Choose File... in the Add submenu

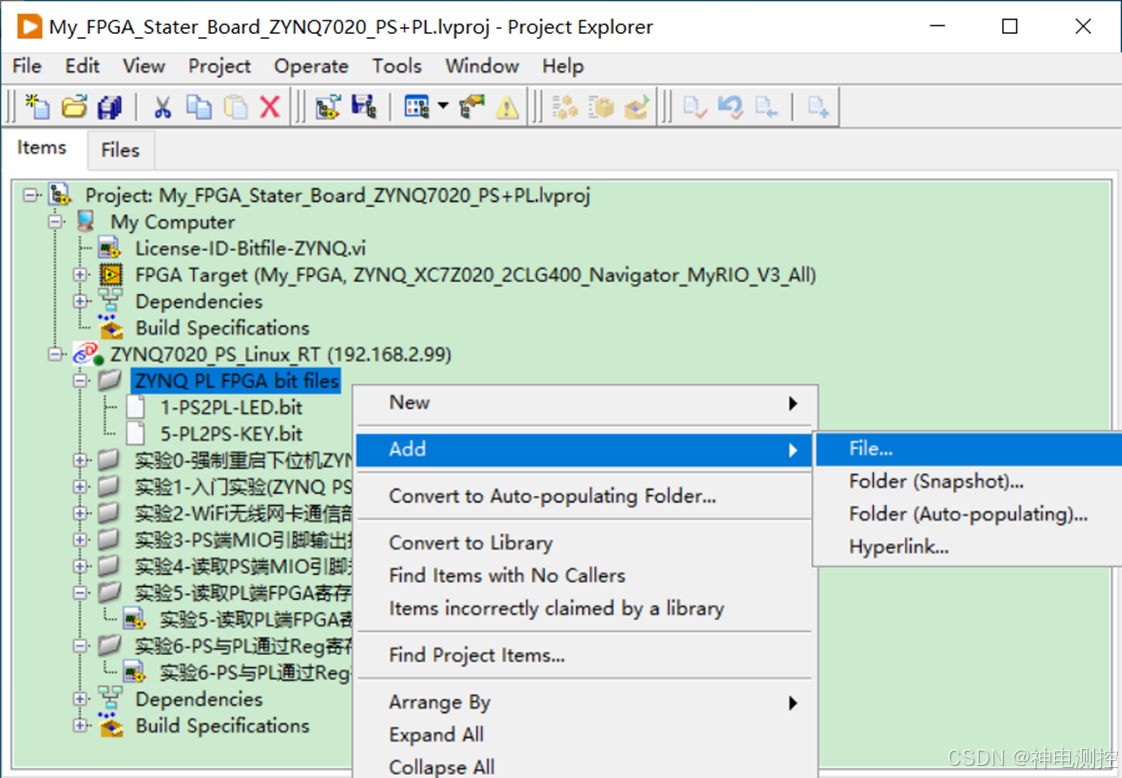pyautogui.click(x=969, y=449)
